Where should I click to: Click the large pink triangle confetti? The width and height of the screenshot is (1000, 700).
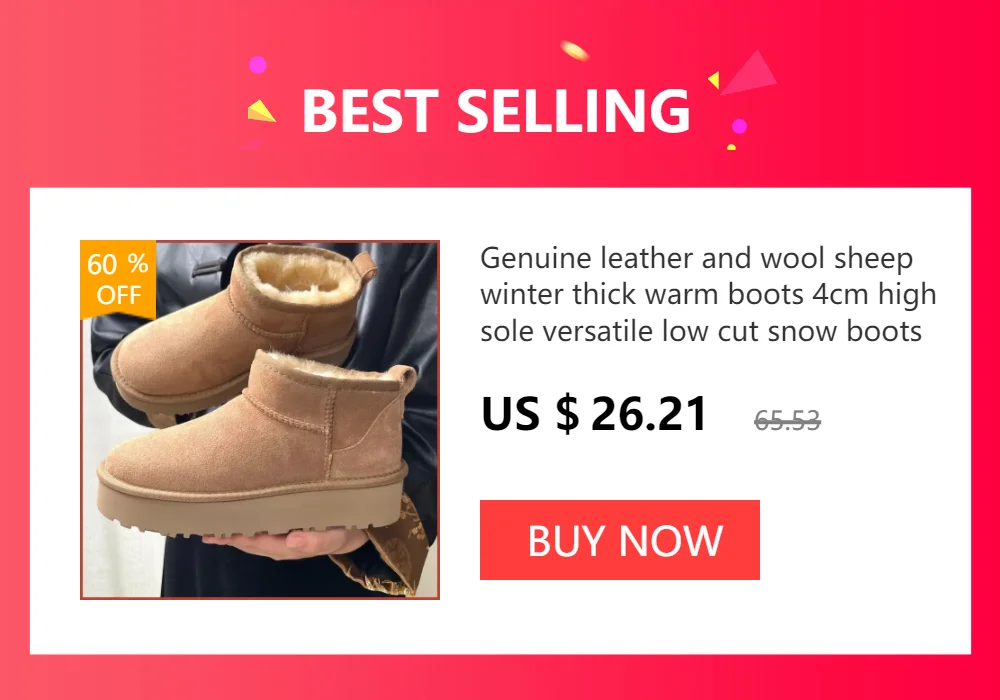(x=749, y=73)
